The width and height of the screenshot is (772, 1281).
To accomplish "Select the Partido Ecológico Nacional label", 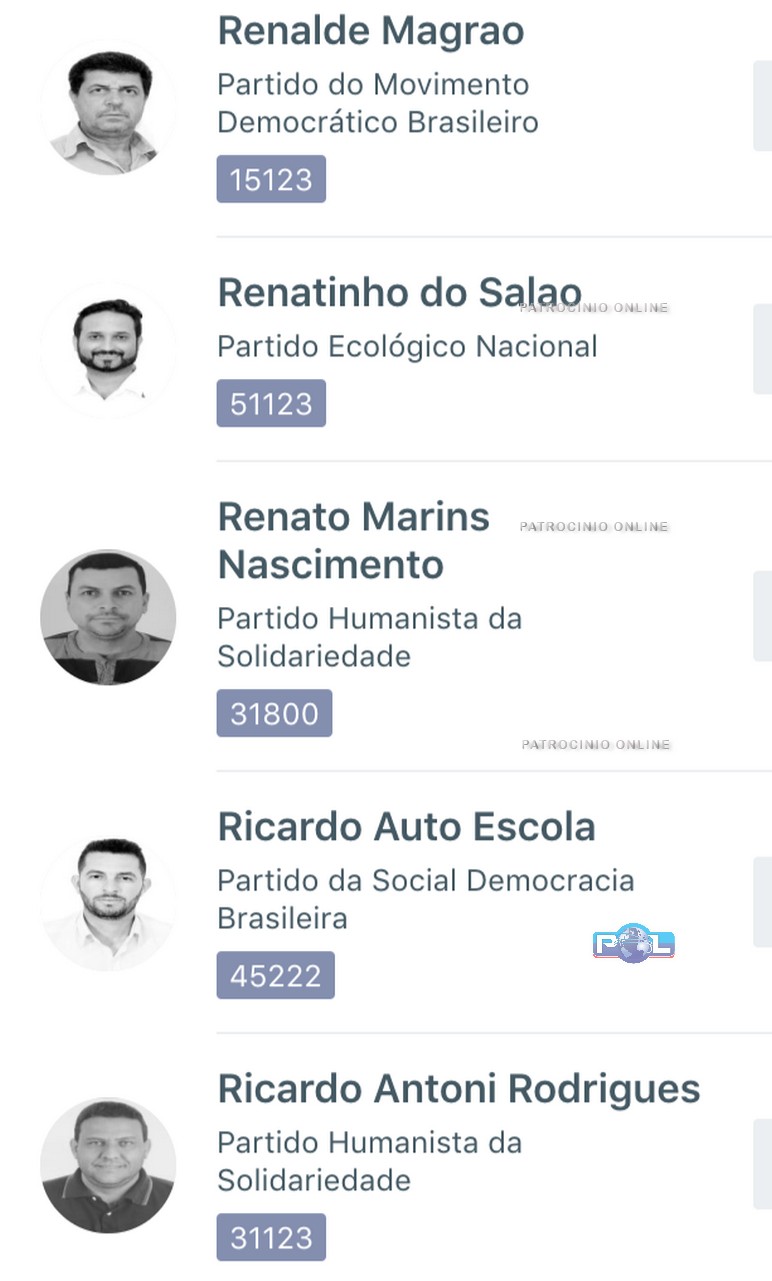I will coord(407,347).
